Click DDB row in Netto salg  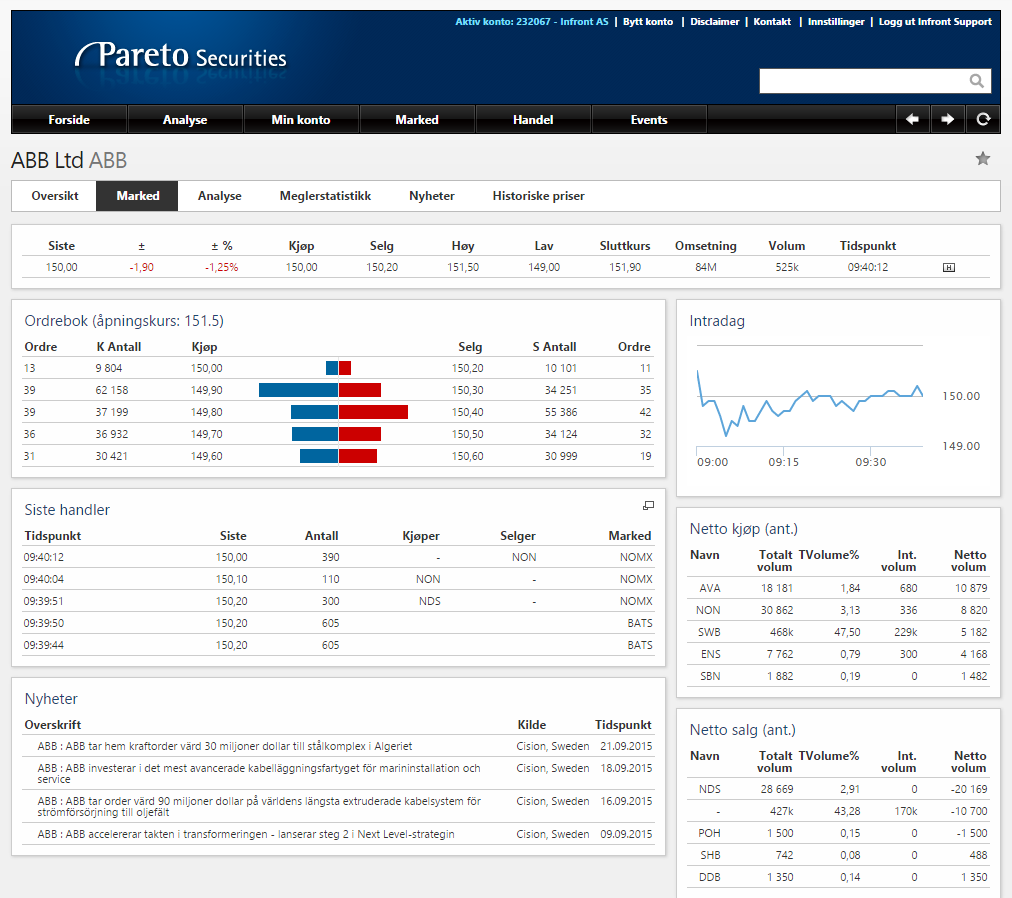coord(838,877)
